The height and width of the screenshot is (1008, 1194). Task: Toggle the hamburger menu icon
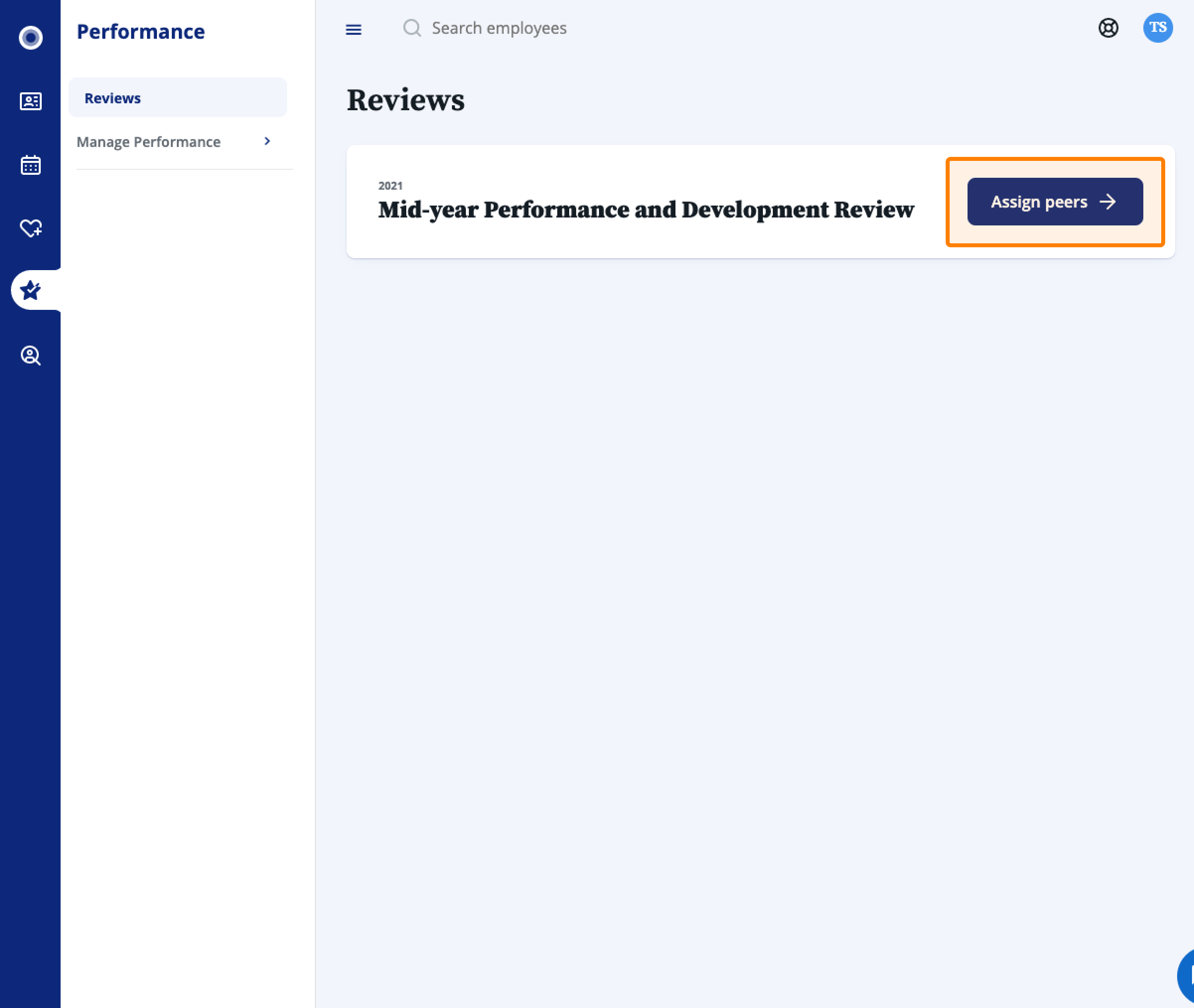[353, 29]
